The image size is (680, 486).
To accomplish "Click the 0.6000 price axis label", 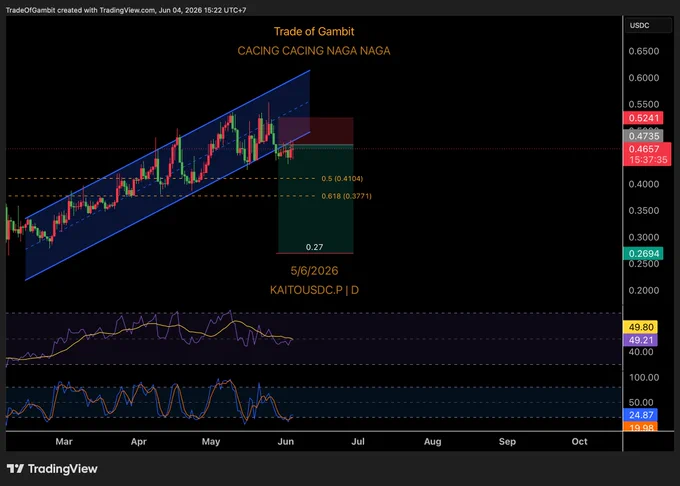I will pyautogui.click(x=644, y=78).
